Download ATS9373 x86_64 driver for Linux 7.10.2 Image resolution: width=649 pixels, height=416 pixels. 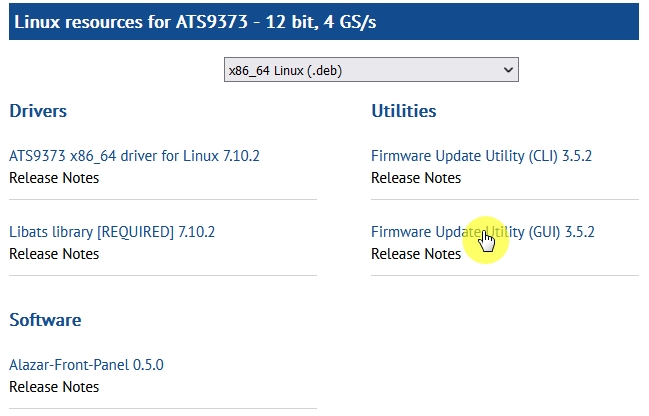pyautogui.click(x=134, y=156)
